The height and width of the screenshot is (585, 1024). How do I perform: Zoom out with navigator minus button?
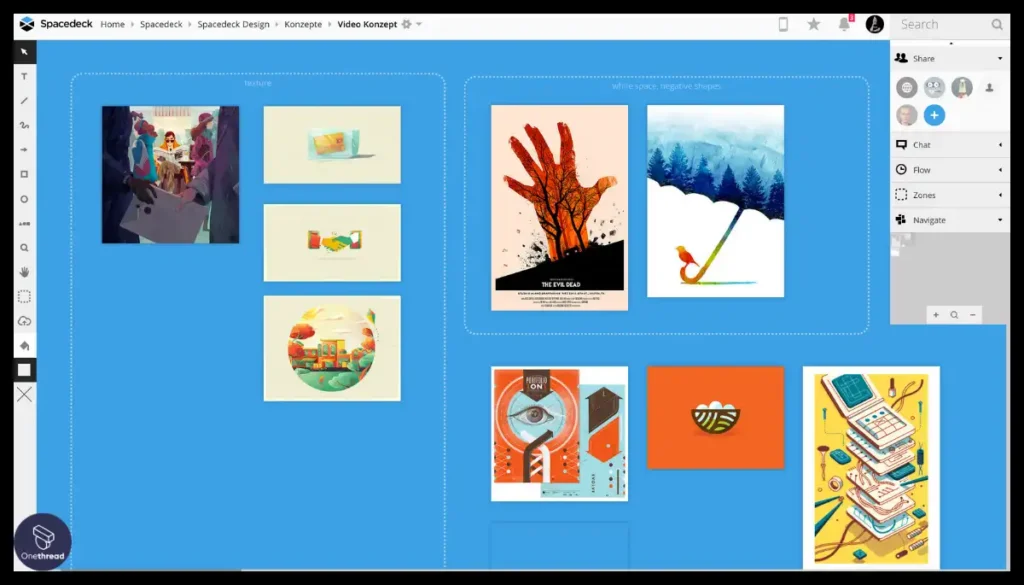tap(972, 315)
